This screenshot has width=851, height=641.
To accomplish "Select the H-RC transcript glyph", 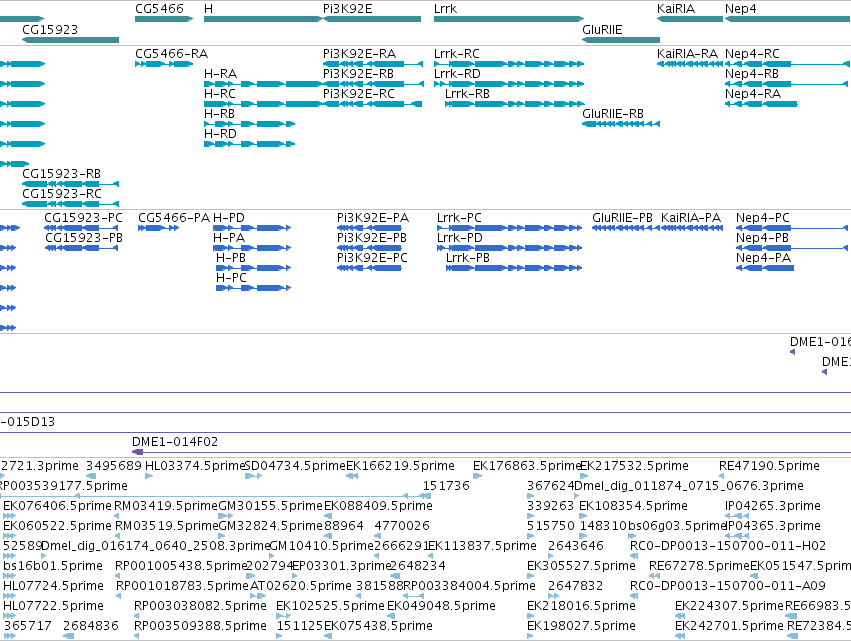I will point(263,104).
